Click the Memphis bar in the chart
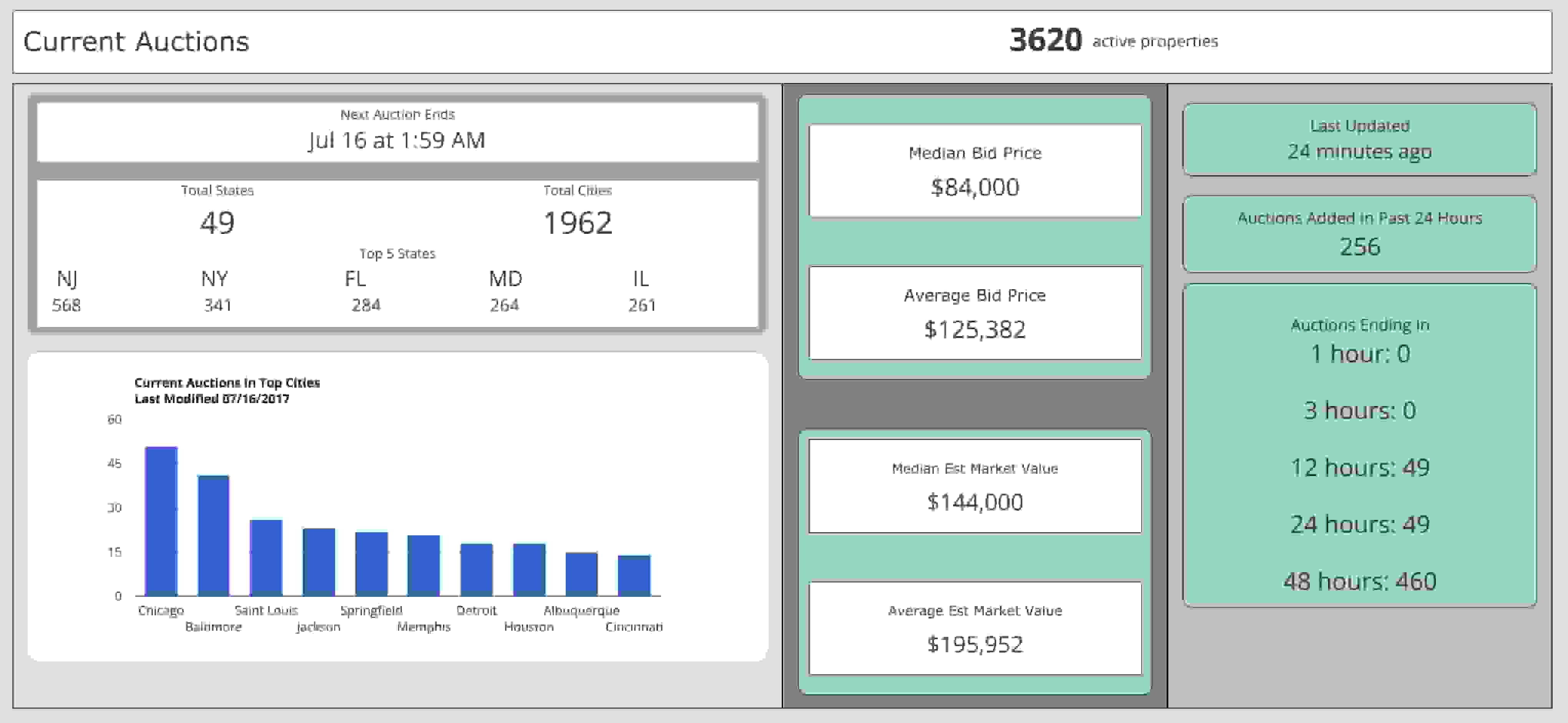This screenshot has width=1568, height=723. pyautogui.click(x=424, y=565)
